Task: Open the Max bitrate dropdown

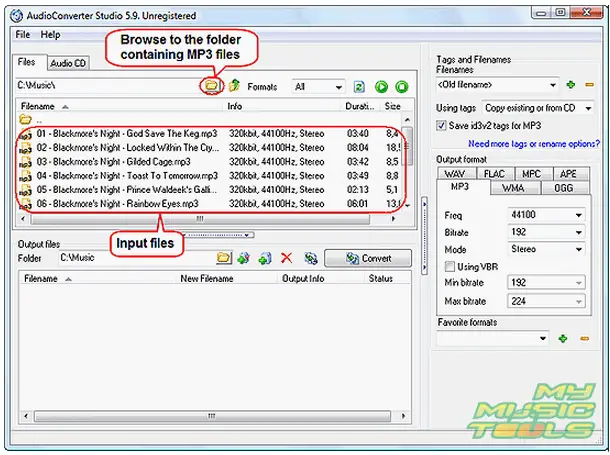Action: [x=578, y=301]
